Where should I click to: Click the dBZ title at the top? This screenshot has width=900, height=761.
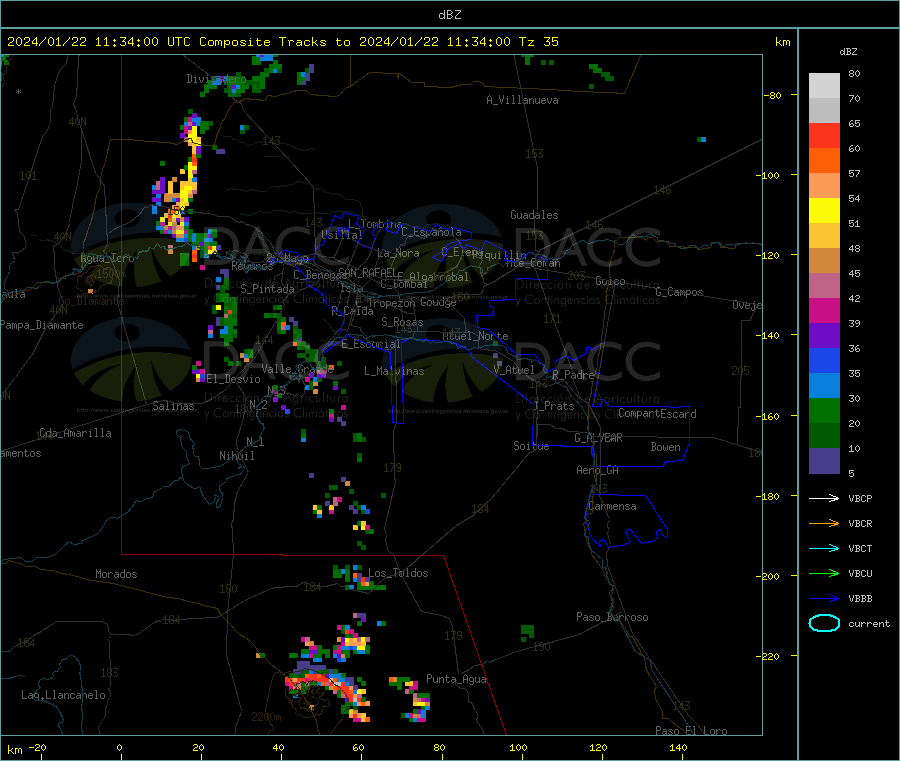(x=449, y=15)
